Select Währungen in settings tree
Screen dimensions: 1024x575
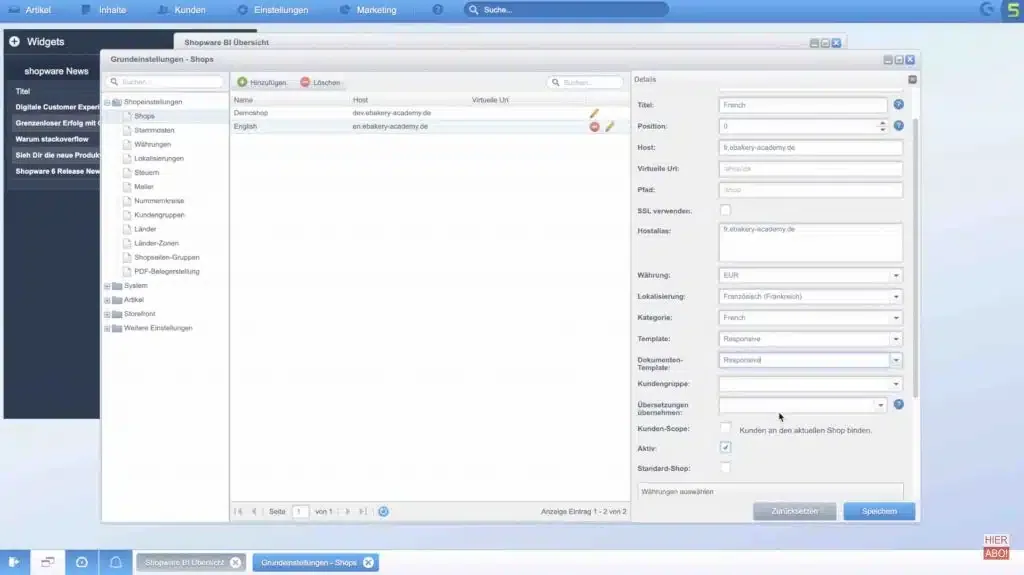click(x=152, y=144)
